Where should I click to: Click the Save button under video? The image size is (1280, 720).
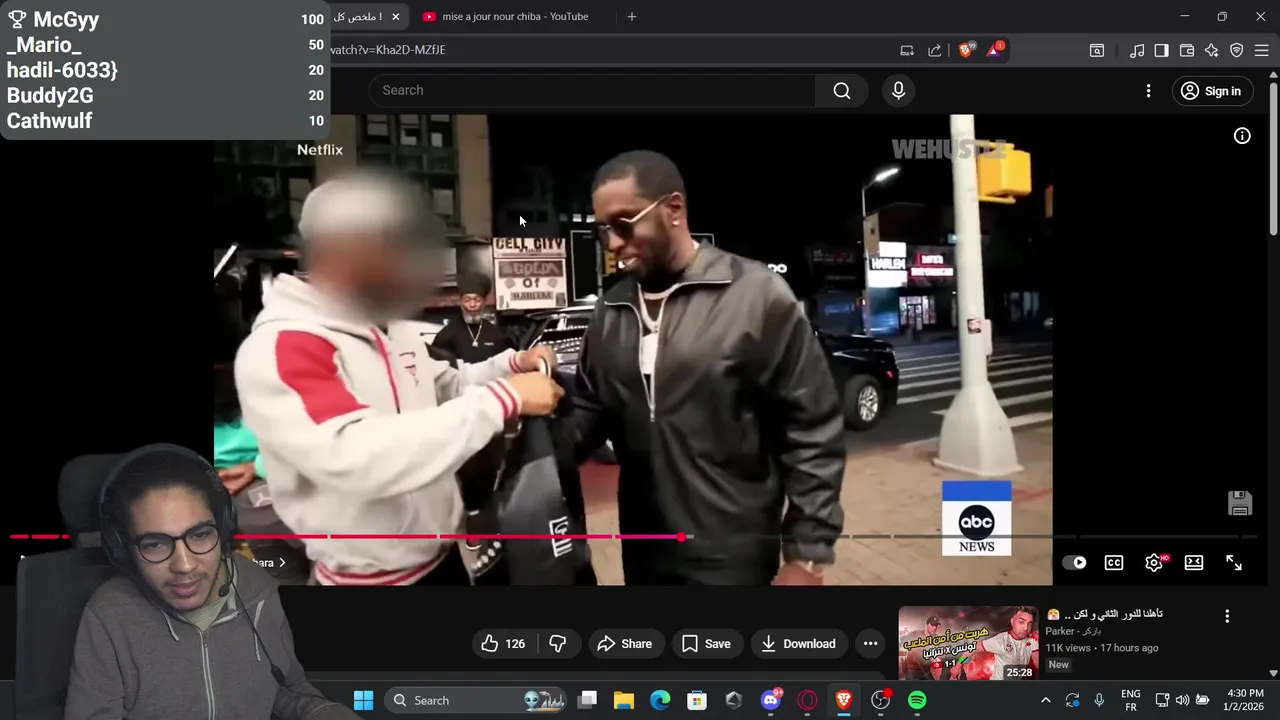point(706,644)
